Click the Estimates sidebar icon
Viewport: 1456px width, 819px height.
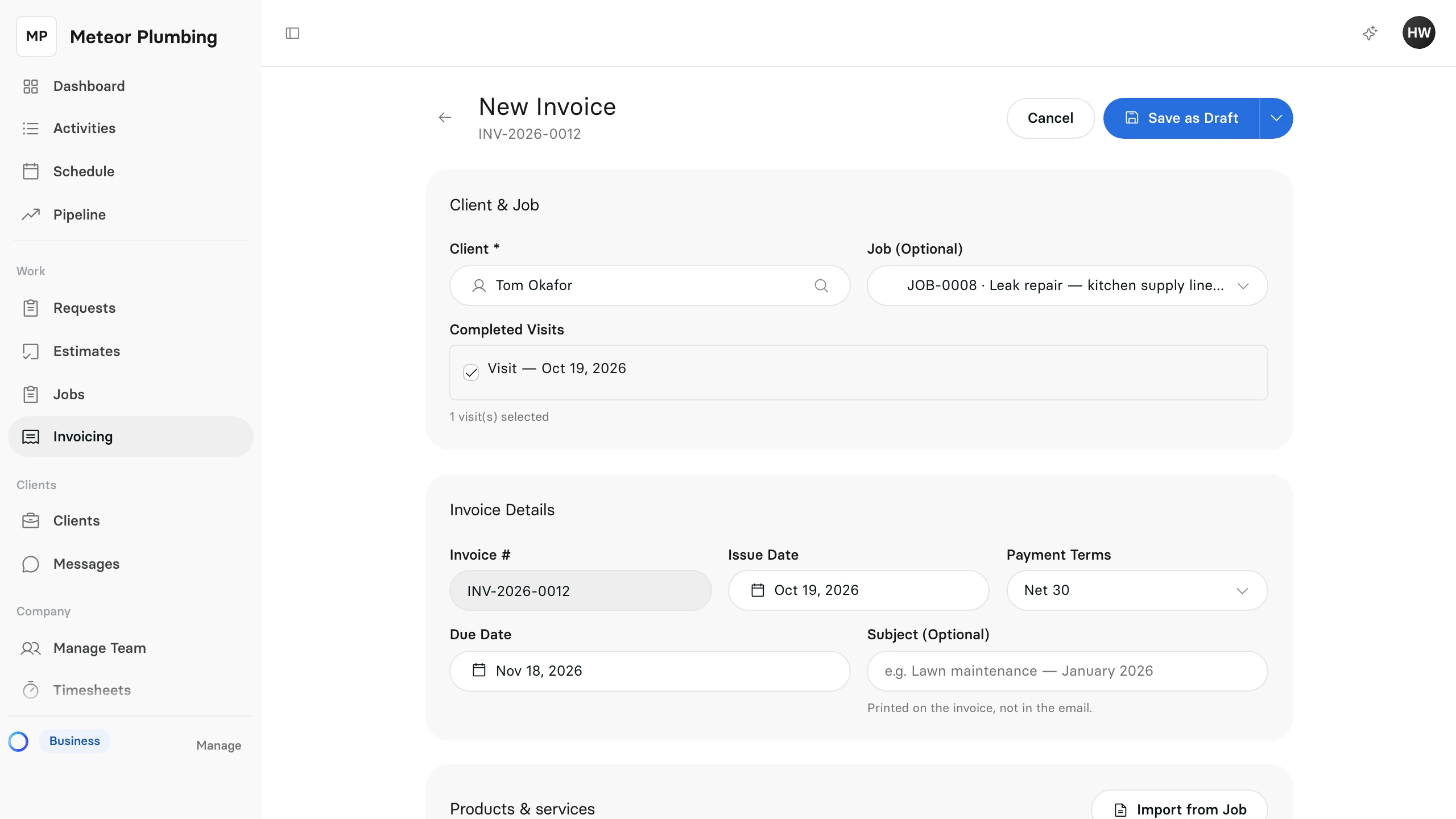click(x=31, y=351)
